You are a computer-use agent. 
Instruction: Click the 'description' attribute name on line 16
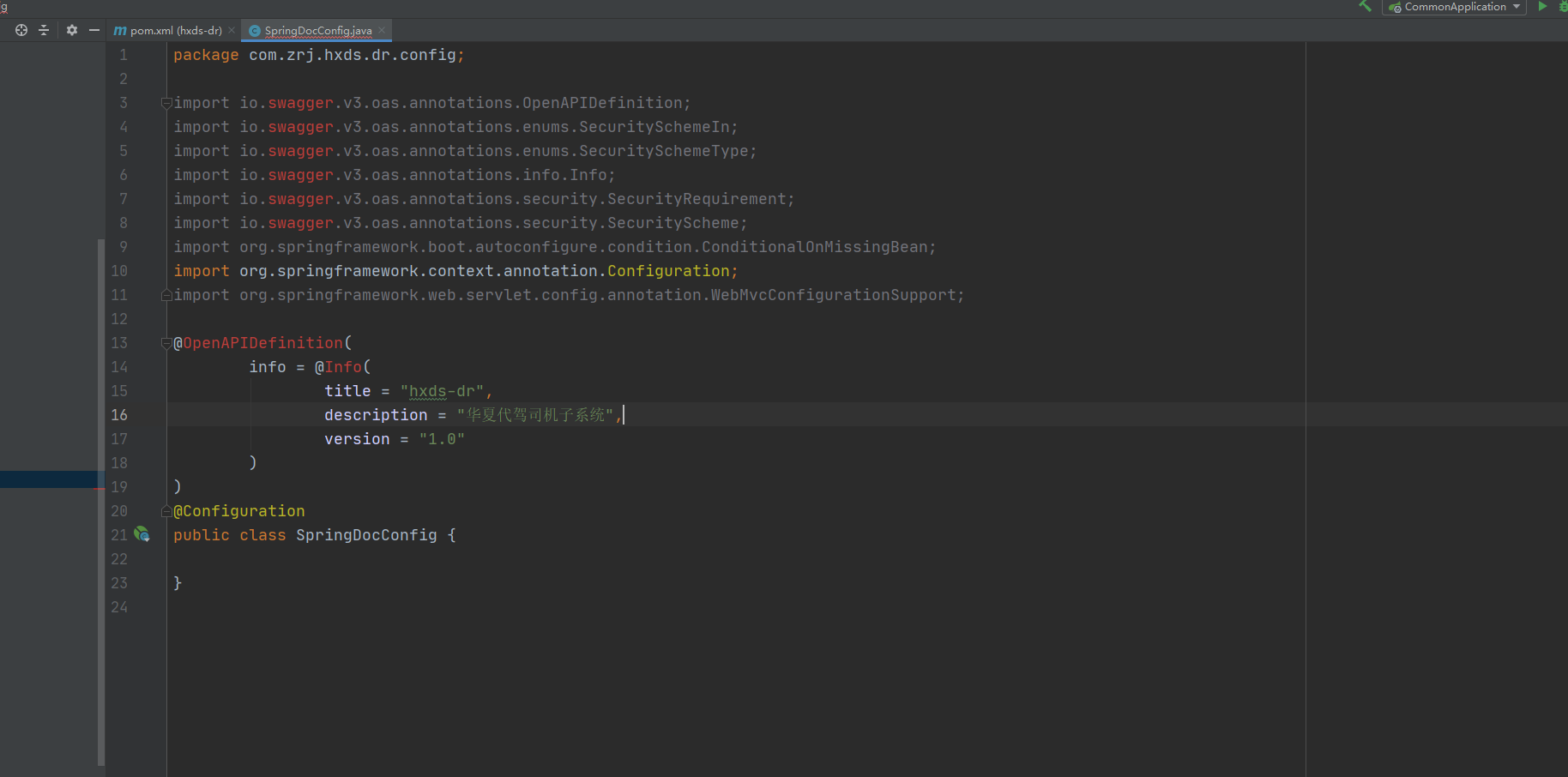(376, 415)
